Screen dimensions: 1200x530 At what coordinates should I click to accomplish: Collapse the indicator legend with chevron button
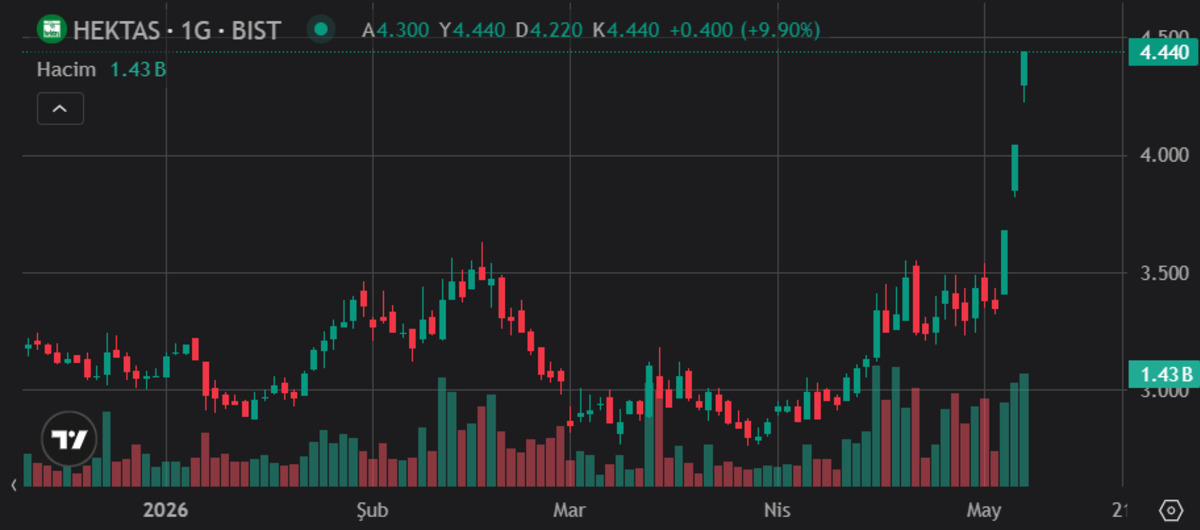click(x=60, y=108)
